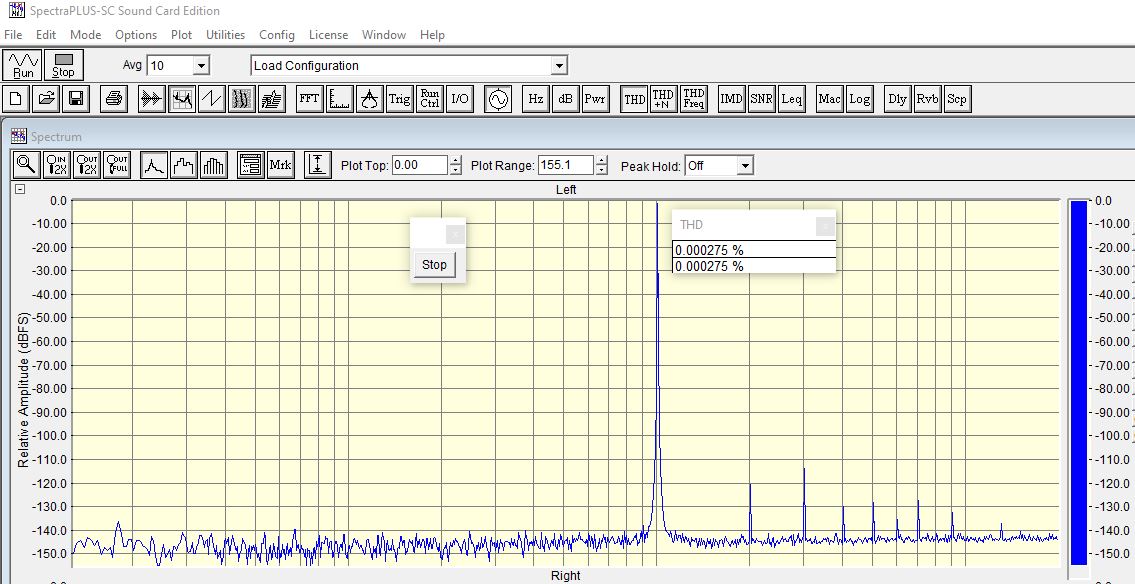1135x584 pixels.
Task: Open the Mode menu
Action: point(85,35)
